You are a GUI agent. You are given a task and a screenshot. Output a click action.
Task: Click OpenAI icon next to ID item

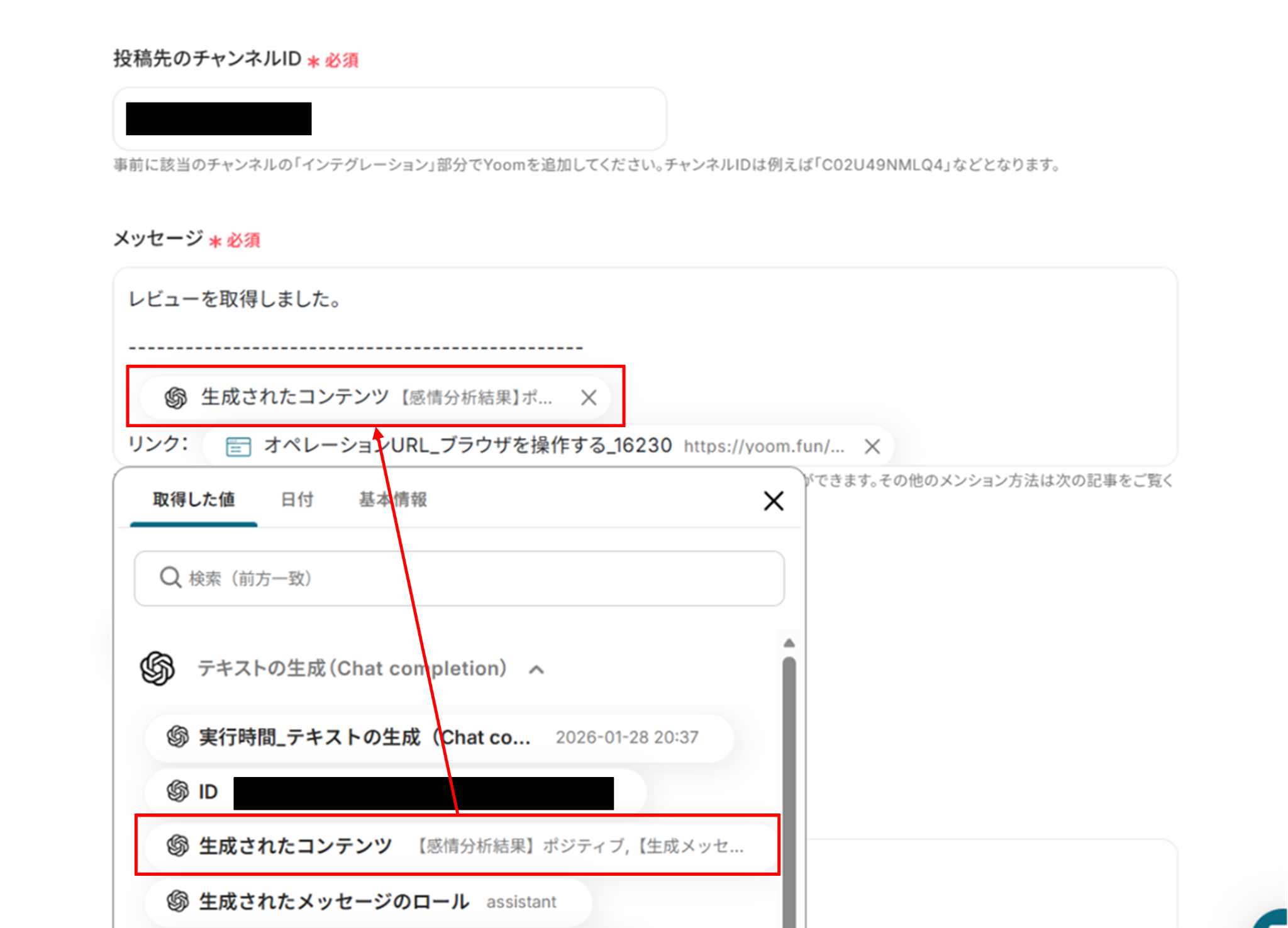click(x=178, y=791)
